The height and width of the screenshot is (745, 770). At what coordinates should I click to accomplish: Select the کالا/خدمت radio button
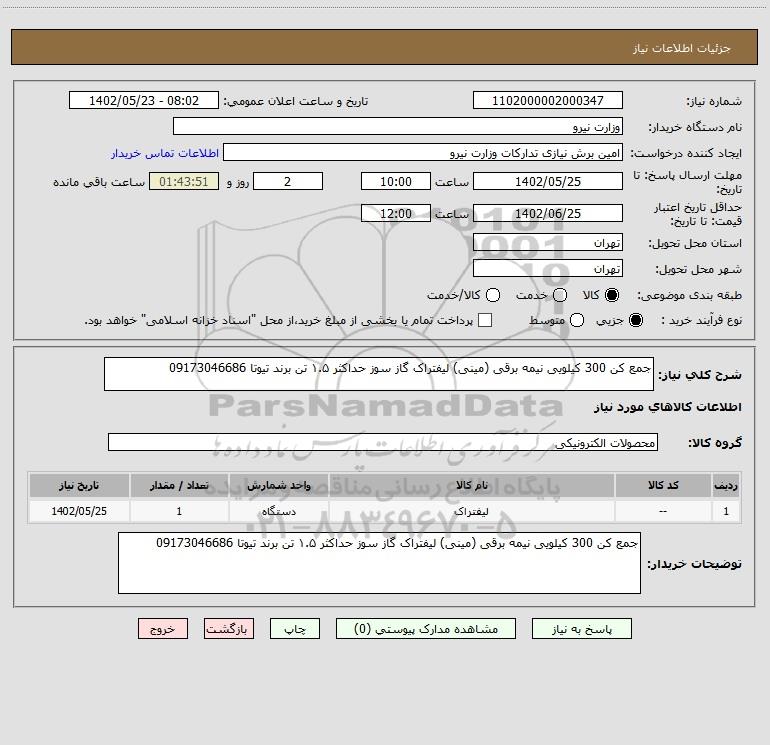[493, 295]
